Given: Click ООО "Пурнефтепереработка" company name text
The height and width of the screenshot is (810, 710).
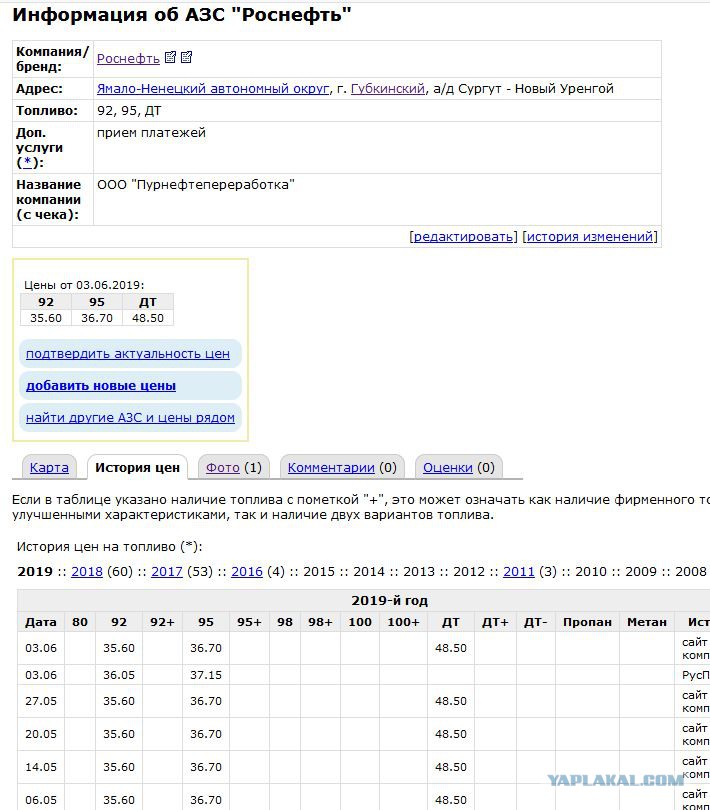Looking at the screenshot, I should [196, 185].
